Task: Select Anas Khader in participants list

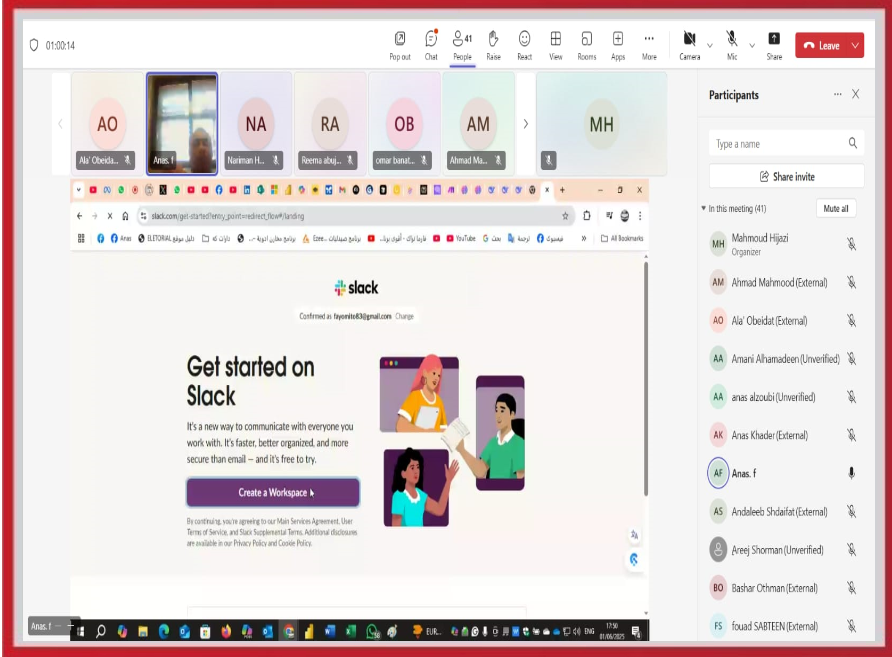Action: [x=782, y=435]
